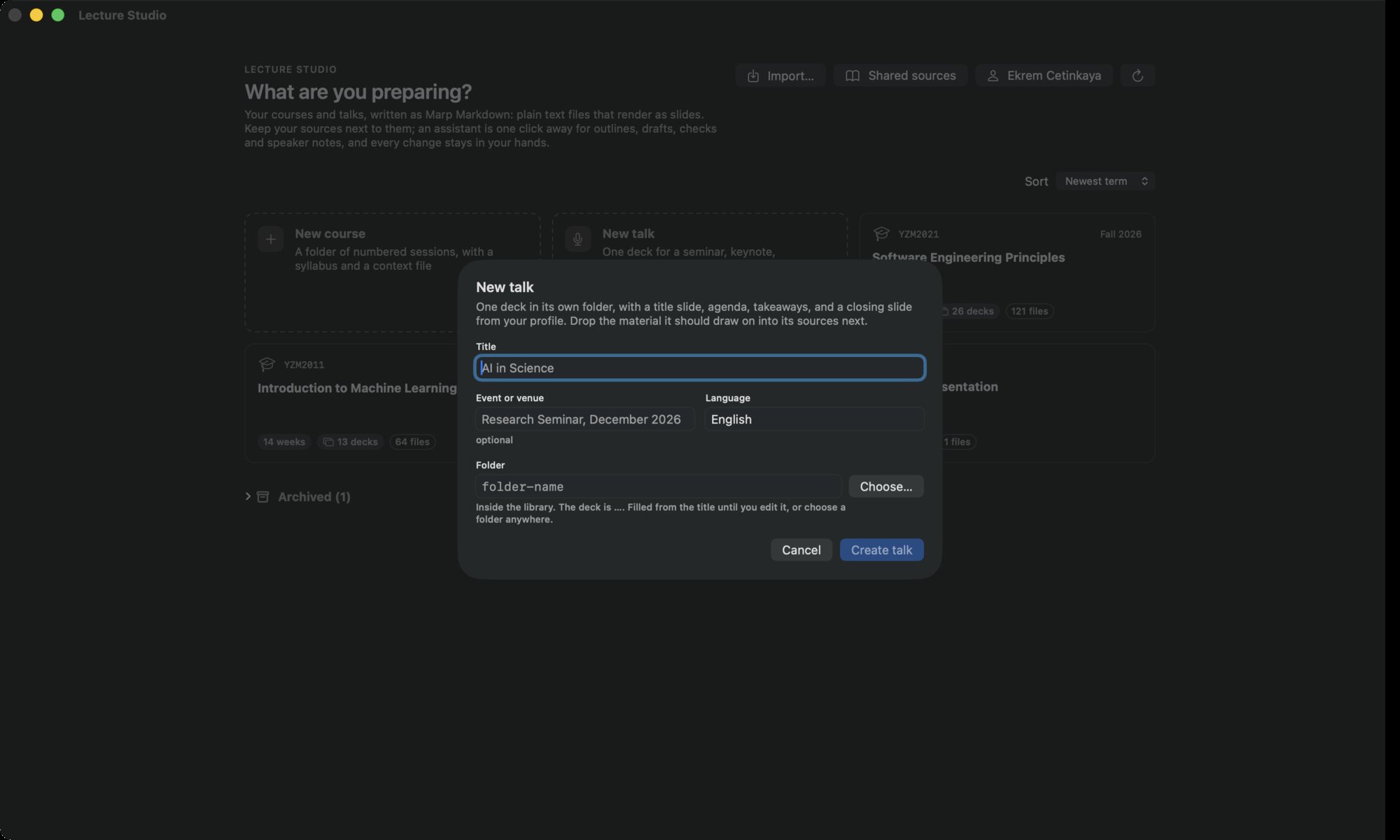Viewport: 1400px width, 840px height.
Task: Click the Import... button
Action: tap(780, 76)
